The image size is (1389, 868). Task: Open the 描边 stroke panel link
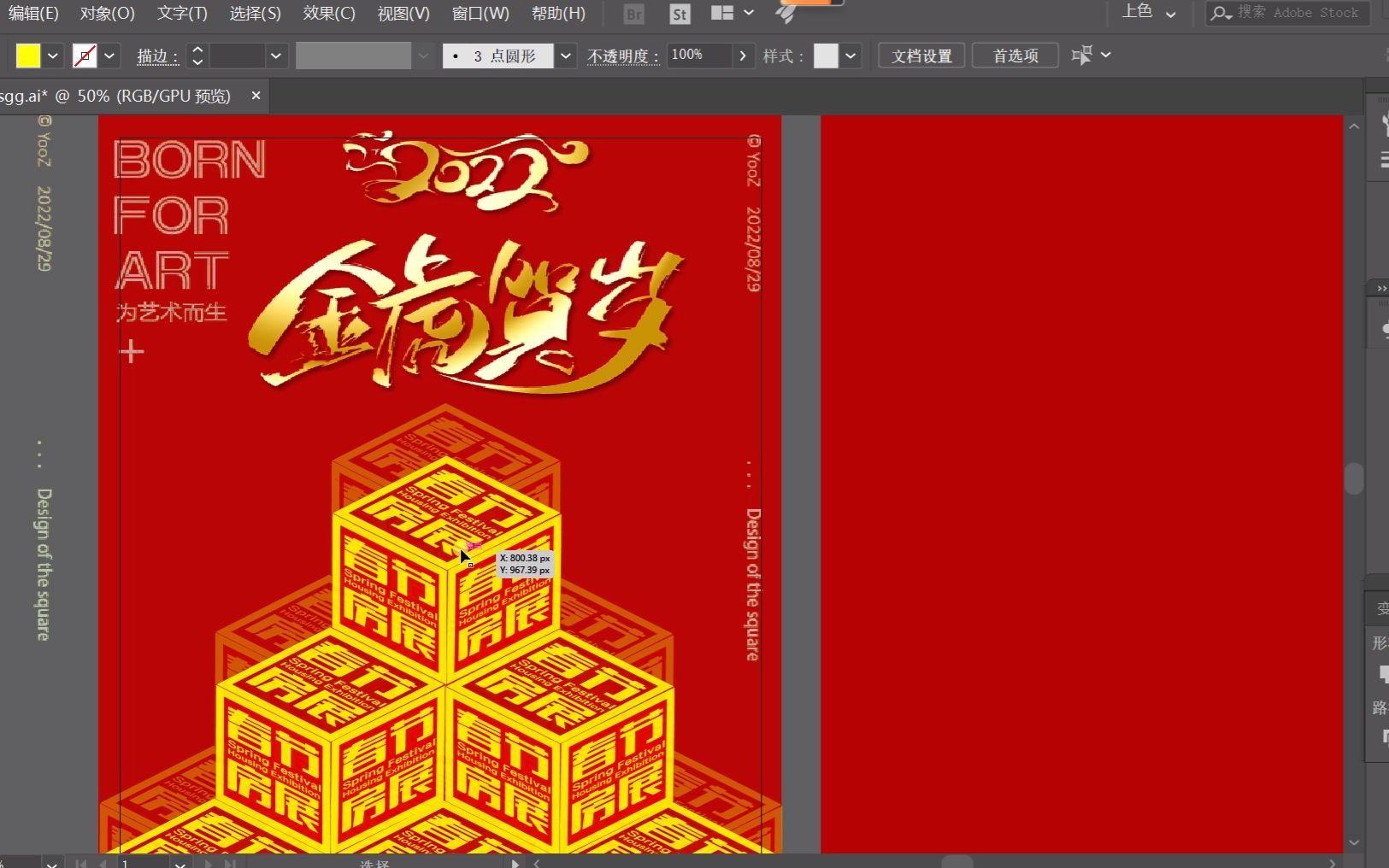pos(158,56)
